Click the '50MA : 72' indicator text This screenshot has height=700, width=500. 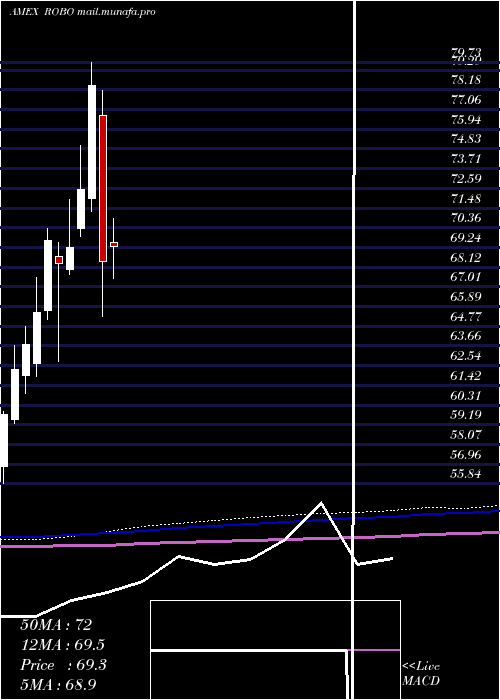coord(56,625)
